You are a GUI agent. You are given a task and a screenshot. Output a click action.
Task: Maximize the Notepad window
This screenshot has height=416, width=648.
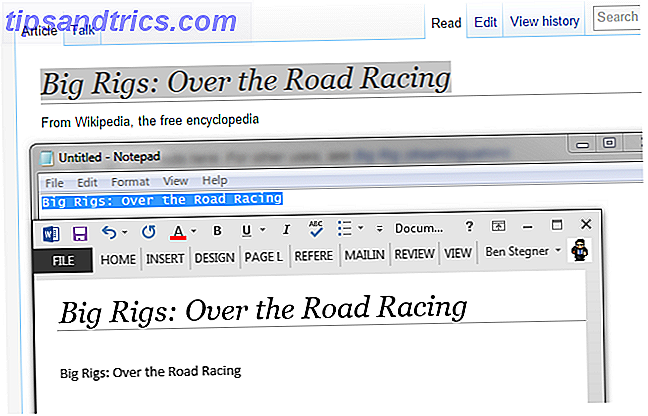tap(609, 143)
